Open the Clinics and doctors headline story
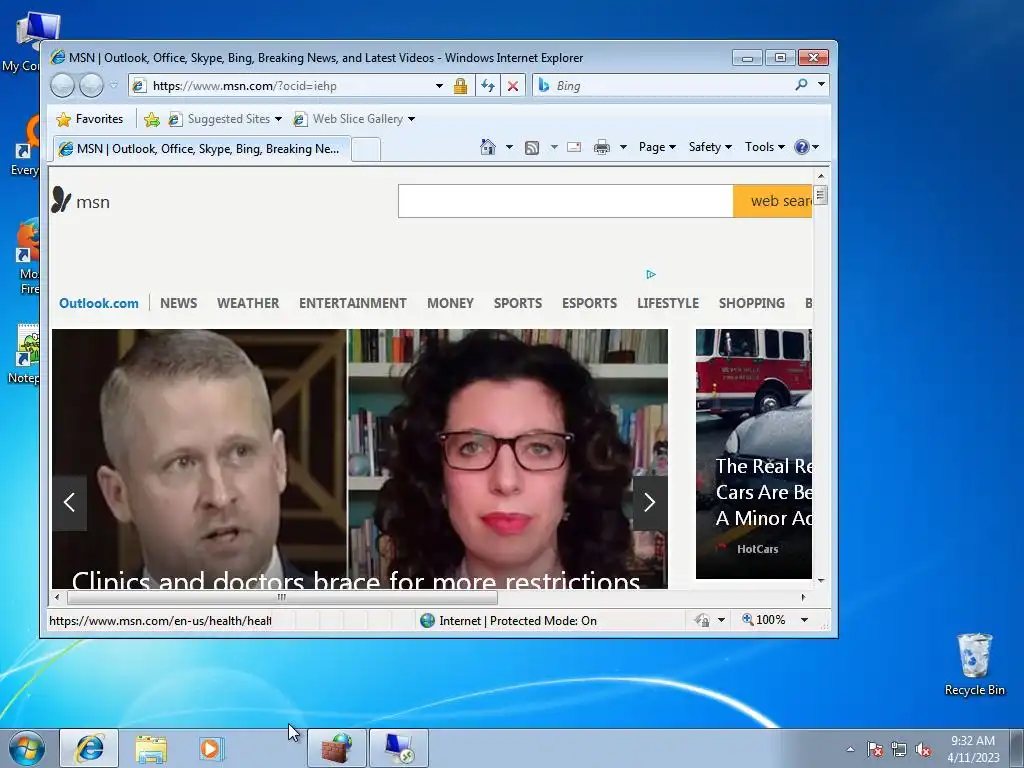Image resolution: width=1024 pixels, height=768 pixels. tap(356, 580)
